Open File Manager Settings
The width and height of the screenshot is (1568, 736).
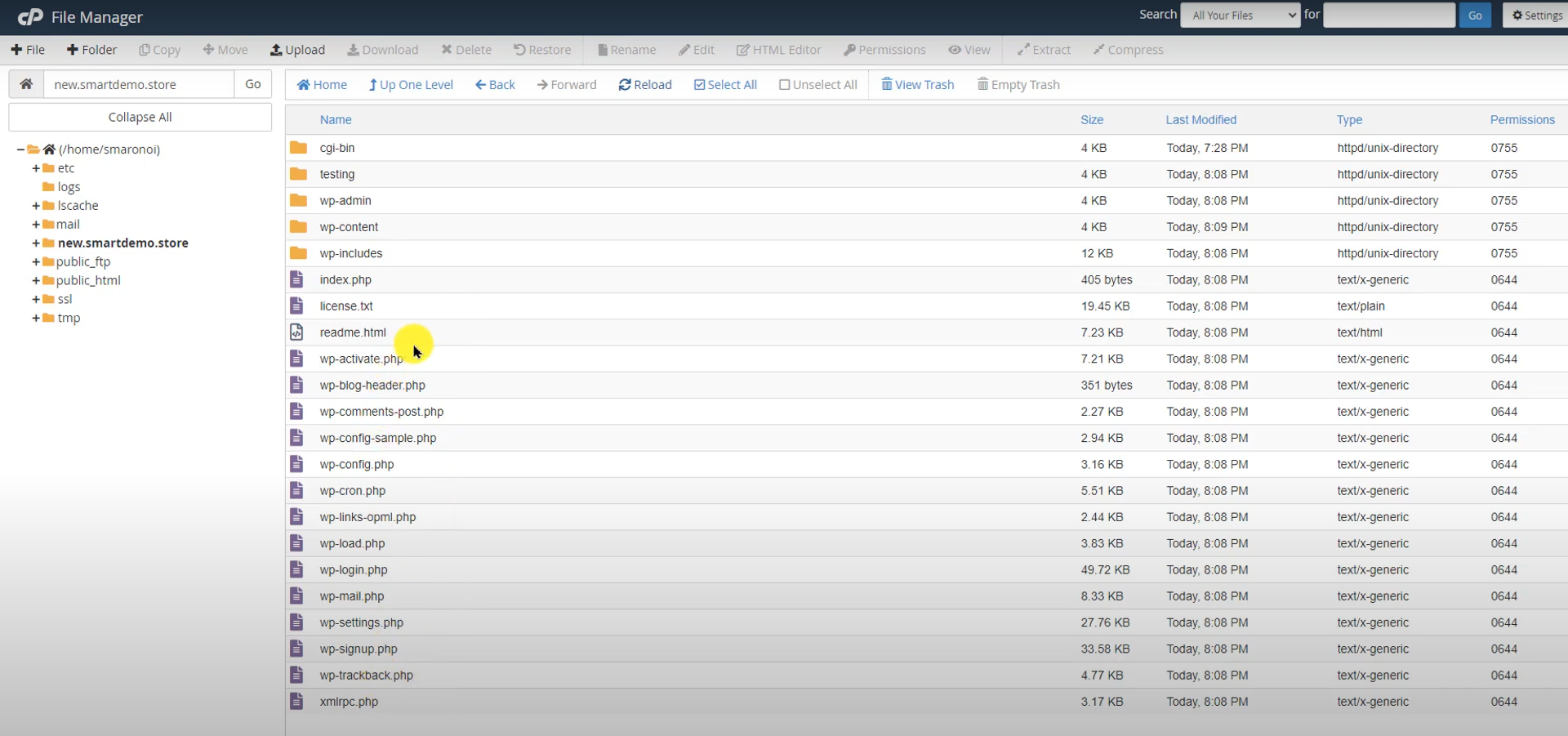1535,15
